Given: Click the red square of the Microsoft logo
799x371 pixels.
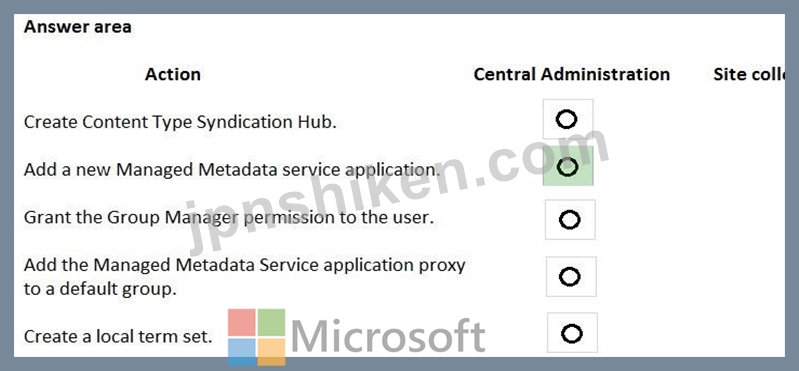Looking at the screenshot, I should click(x=242, y=322).
